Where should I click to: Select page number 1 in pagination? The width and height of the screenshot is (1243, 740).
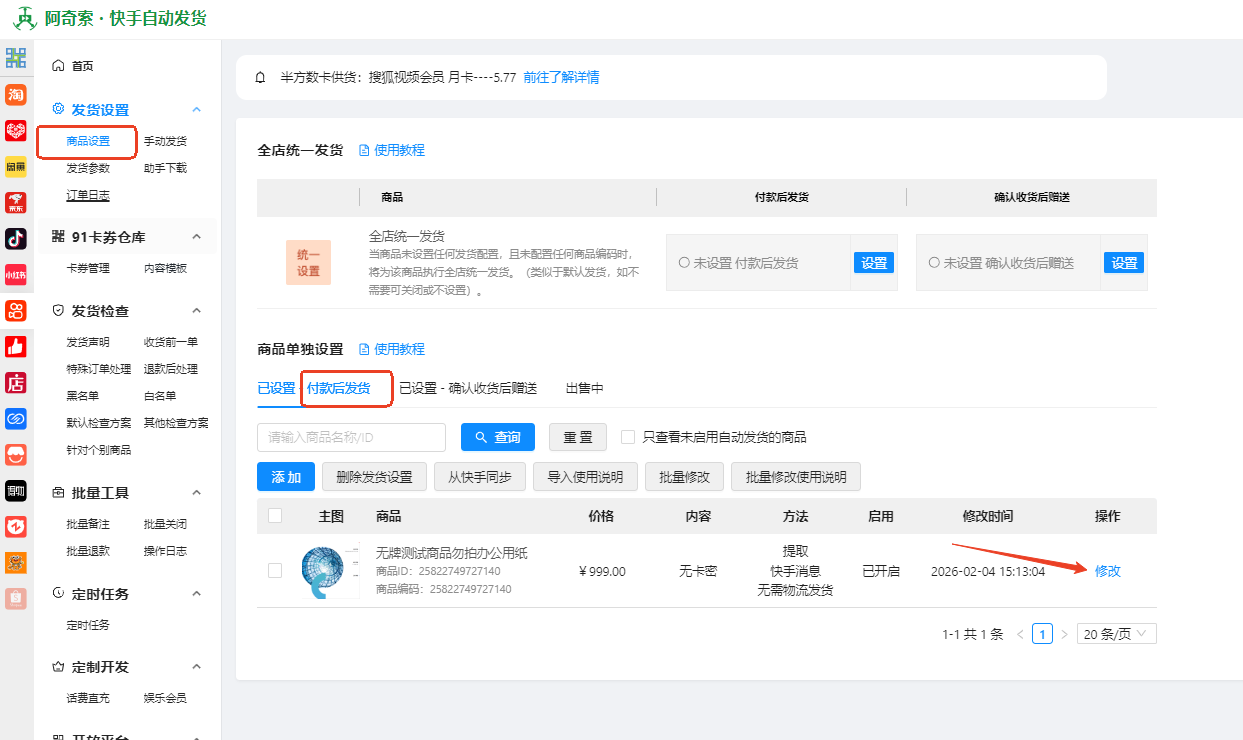click(x=1042, y=634)
